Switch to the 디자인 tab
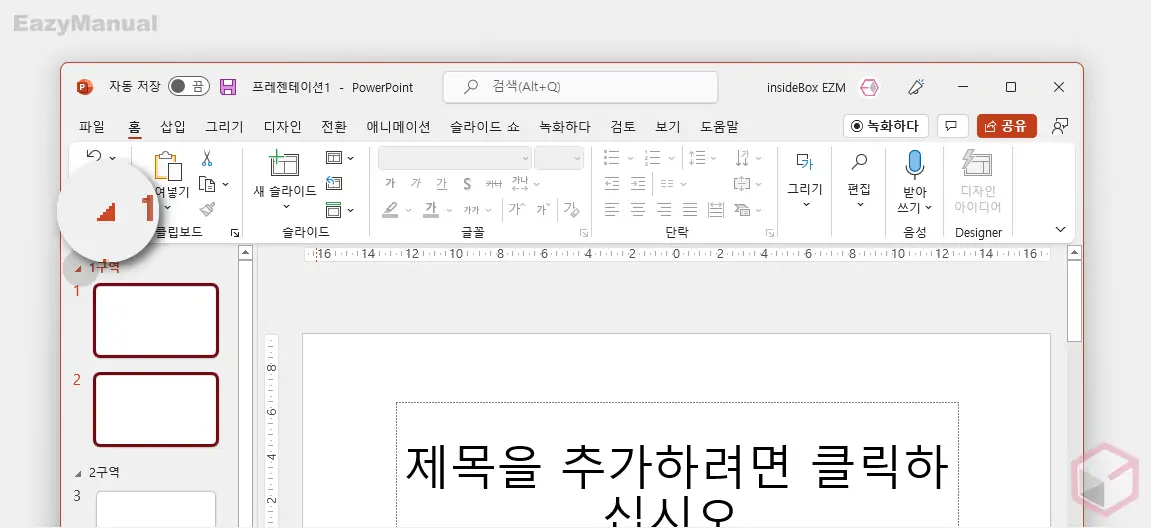Screen dimensions: 1151x528 click(x=283, y=126)
